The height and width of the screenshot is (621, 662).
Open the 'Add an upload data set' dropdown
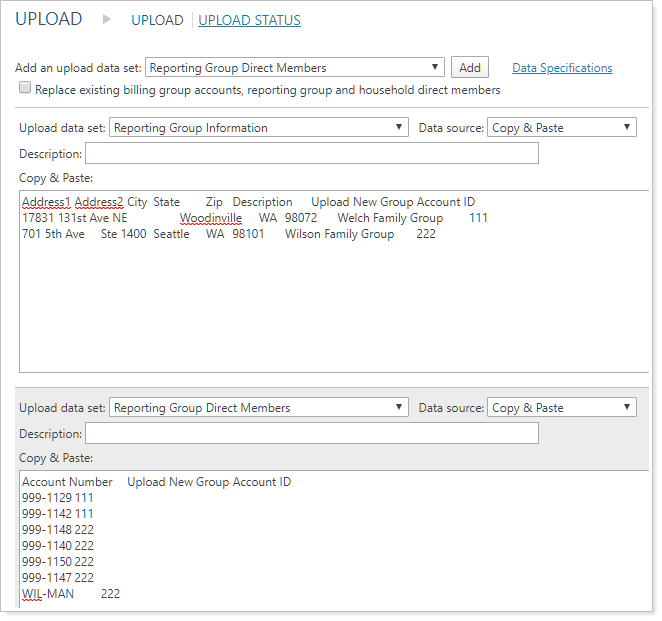pyautogui.click(x=294, y=68)
